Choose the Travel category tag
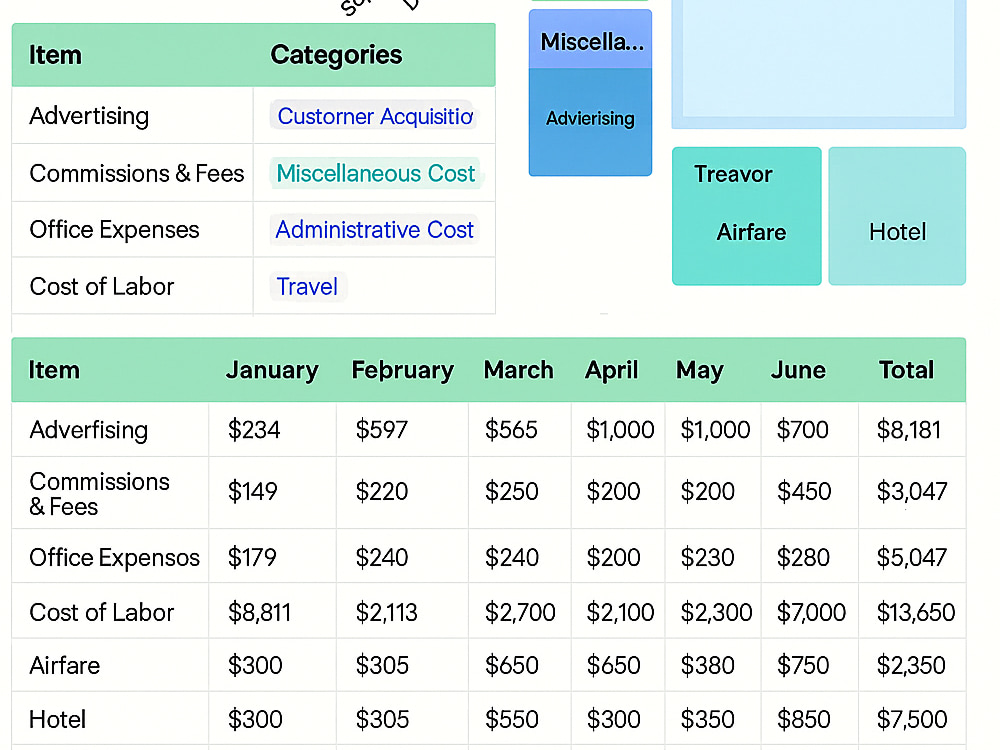 click(307, 286)
